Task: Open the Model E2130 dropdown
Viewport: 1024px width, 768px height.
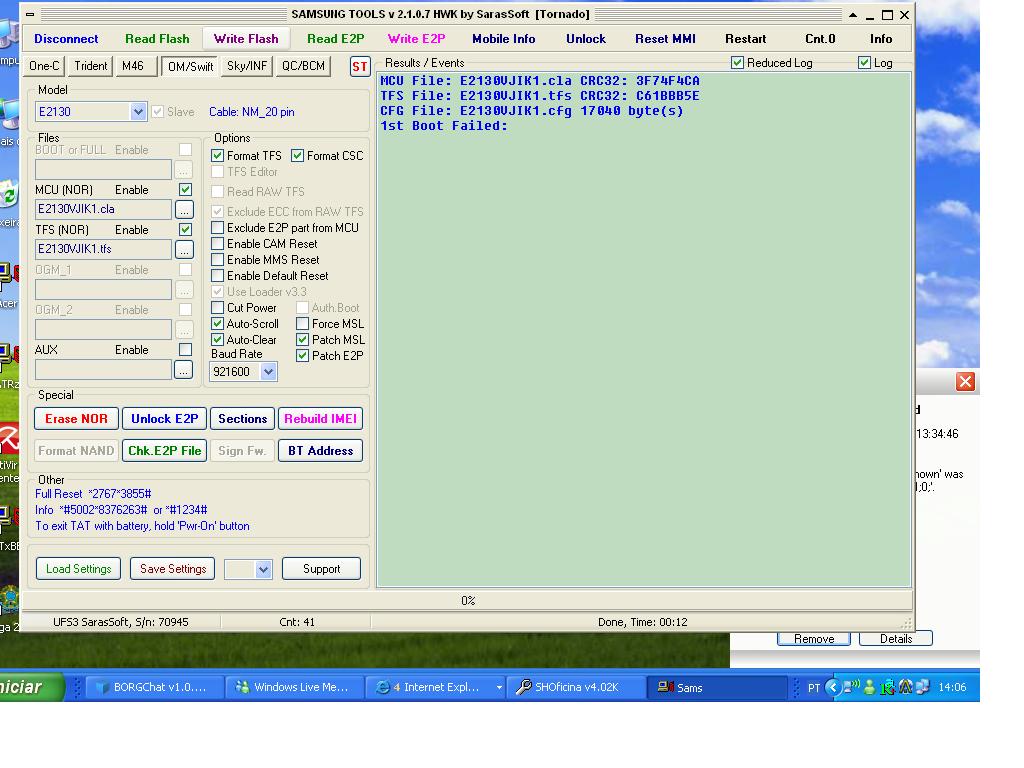Action: (138, 112)
